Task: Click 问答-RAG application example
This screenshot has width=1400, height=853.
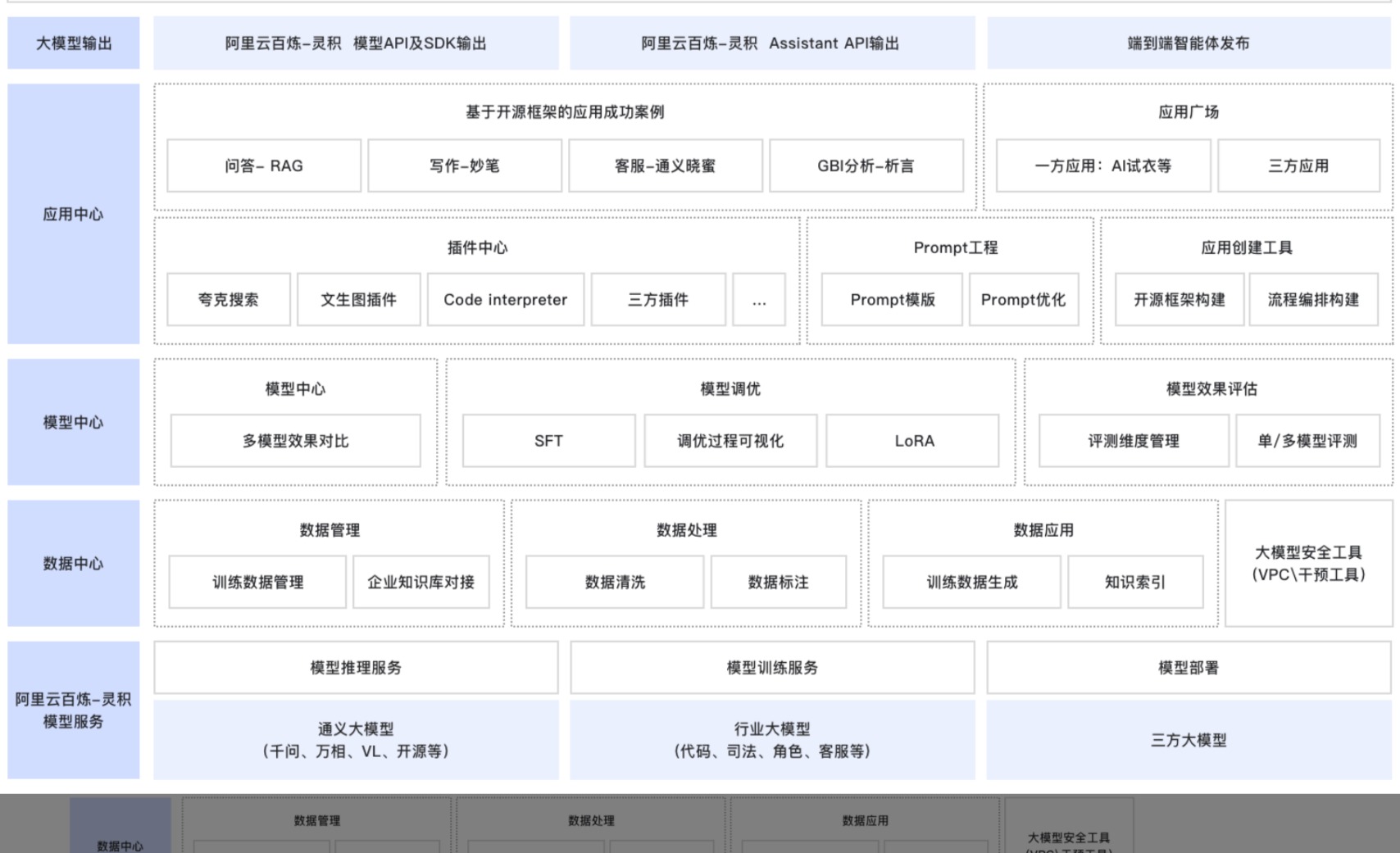Action: tap(264, 166)
